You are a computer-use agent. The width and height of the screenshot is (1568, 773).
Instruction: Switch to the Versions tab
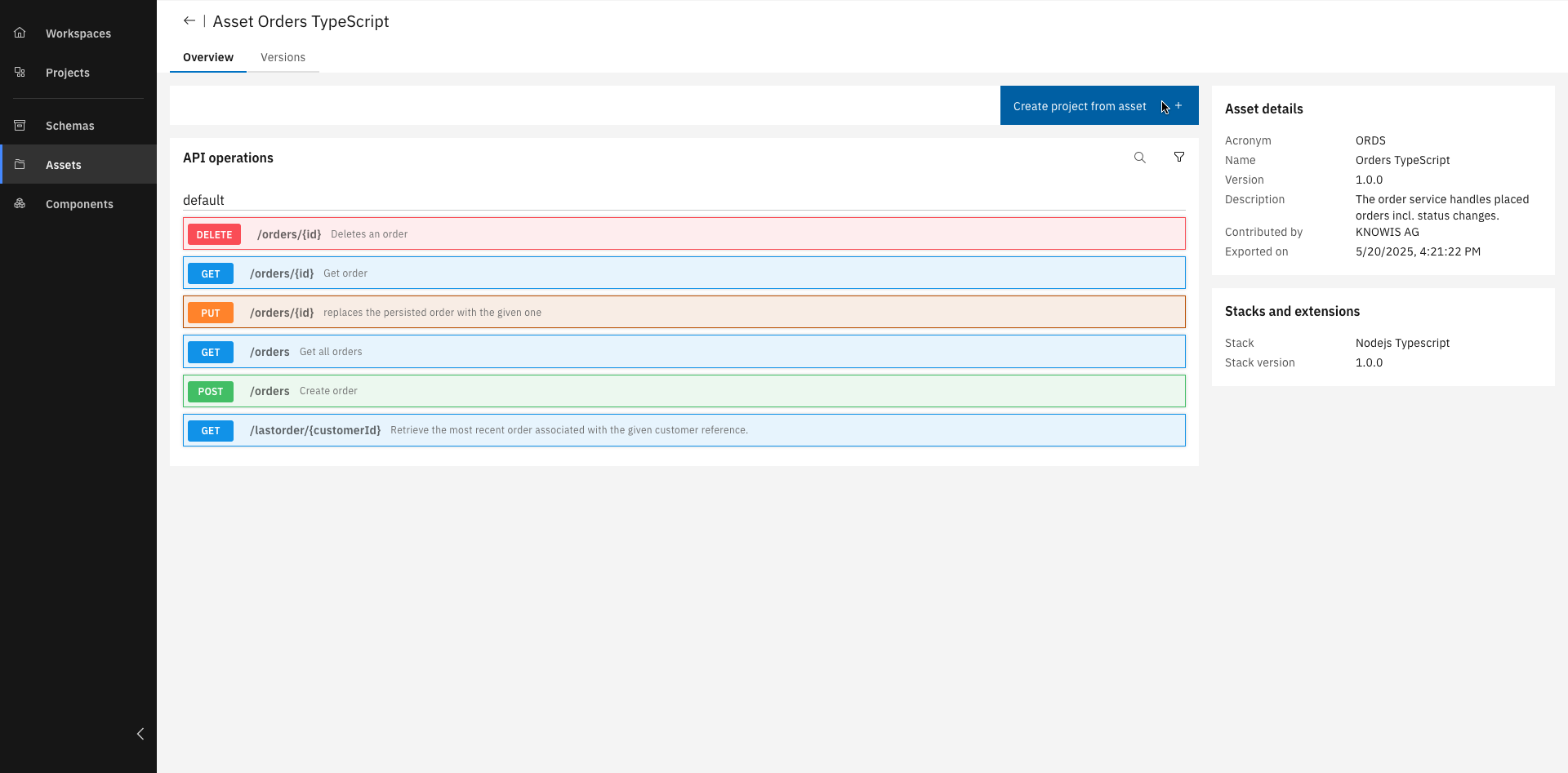(283, 57)
